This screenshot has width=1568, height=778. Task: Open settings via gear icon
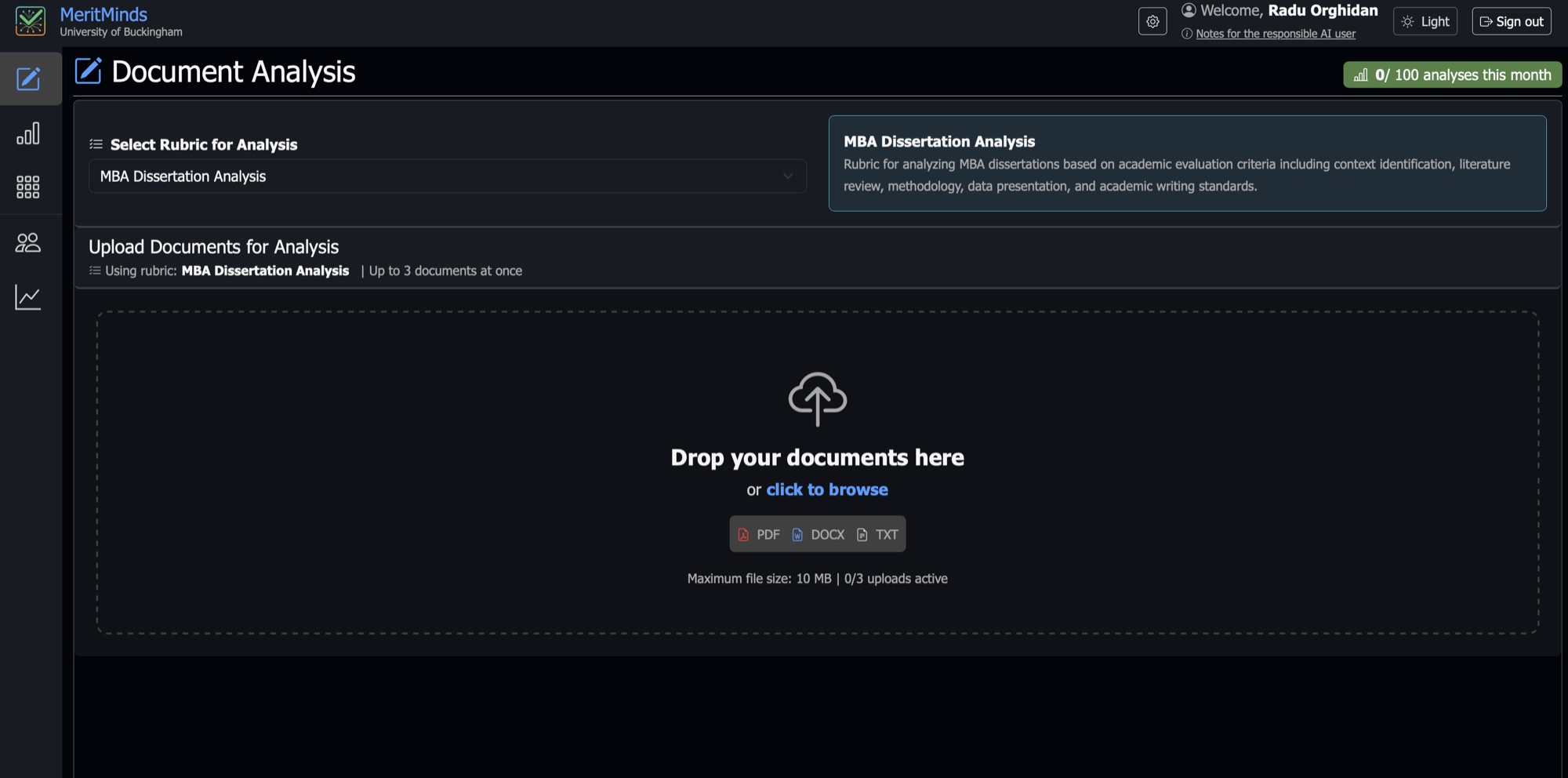[1152, 22]
